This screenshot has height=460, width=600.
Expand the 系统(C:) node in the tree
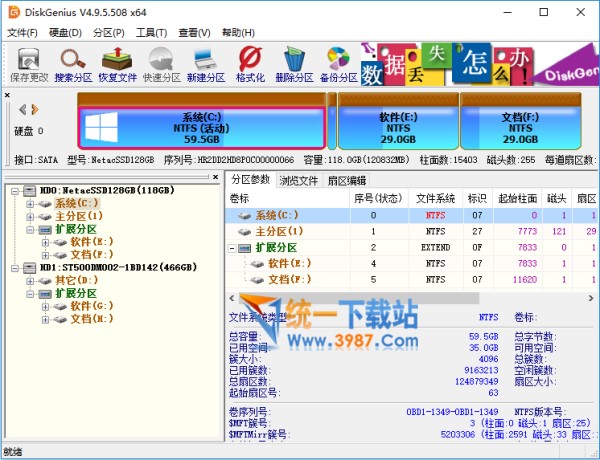(x=30, y=203)
